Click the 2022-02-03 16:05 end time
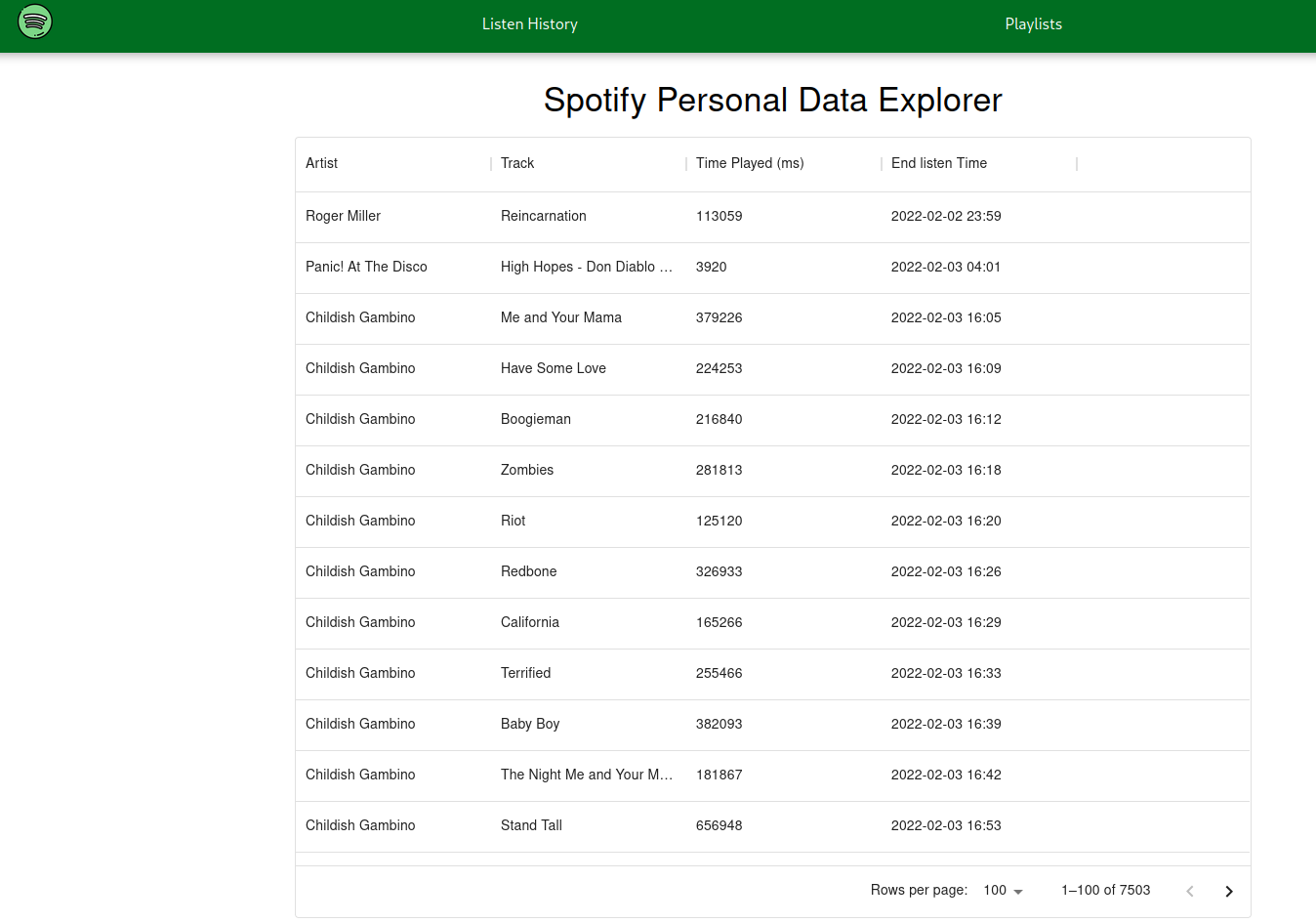The image size is (1316, 923). [946, 317]
